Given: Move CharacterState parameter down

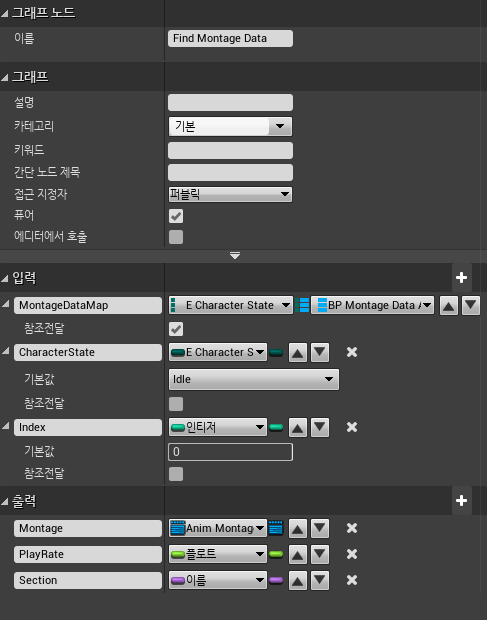Looking at the screenshot, I should click(320, 352).
